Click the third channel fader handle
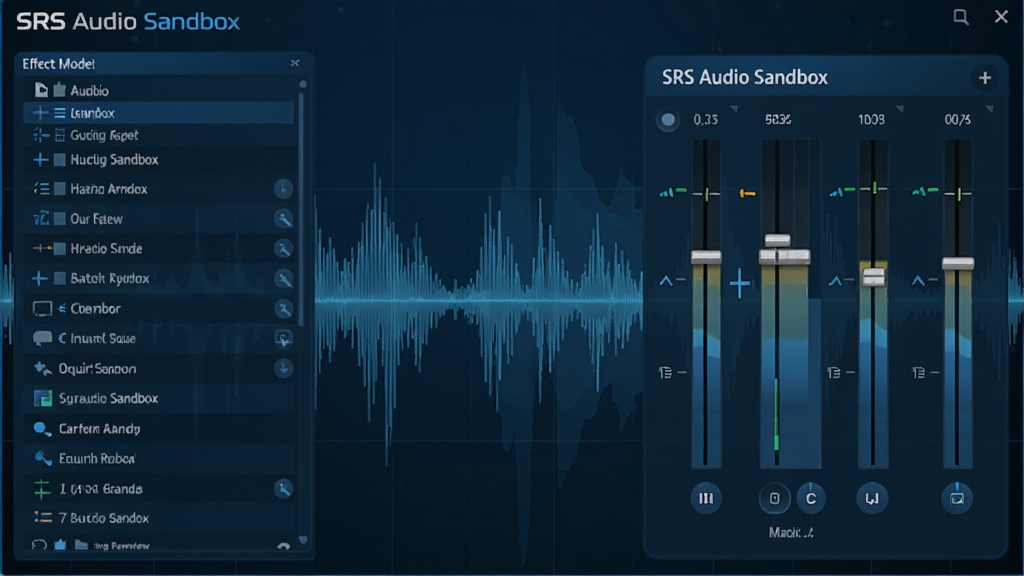The width and height of the screenshot is (1024, 576). pos(874,276)
